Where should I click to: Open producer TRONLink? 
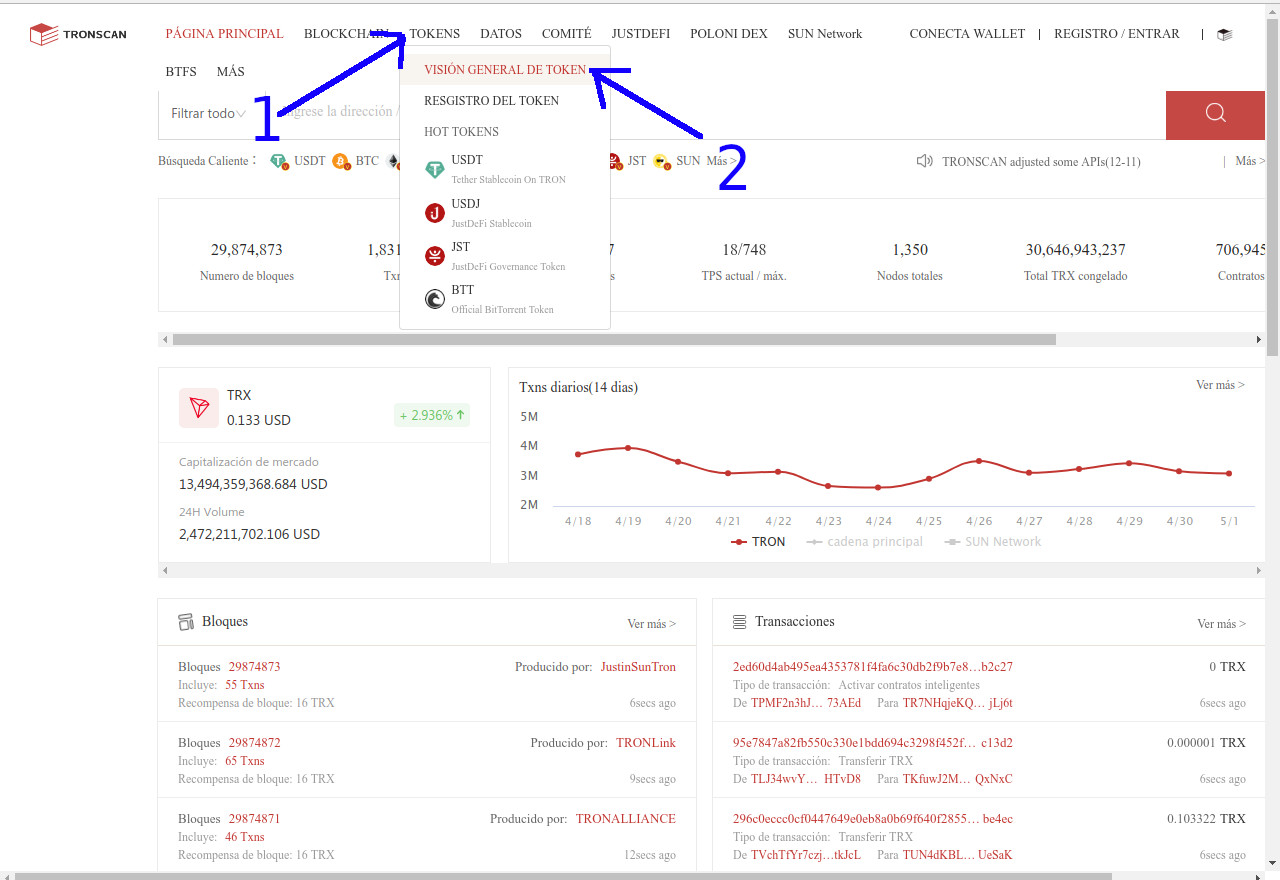tap(646, 743)
